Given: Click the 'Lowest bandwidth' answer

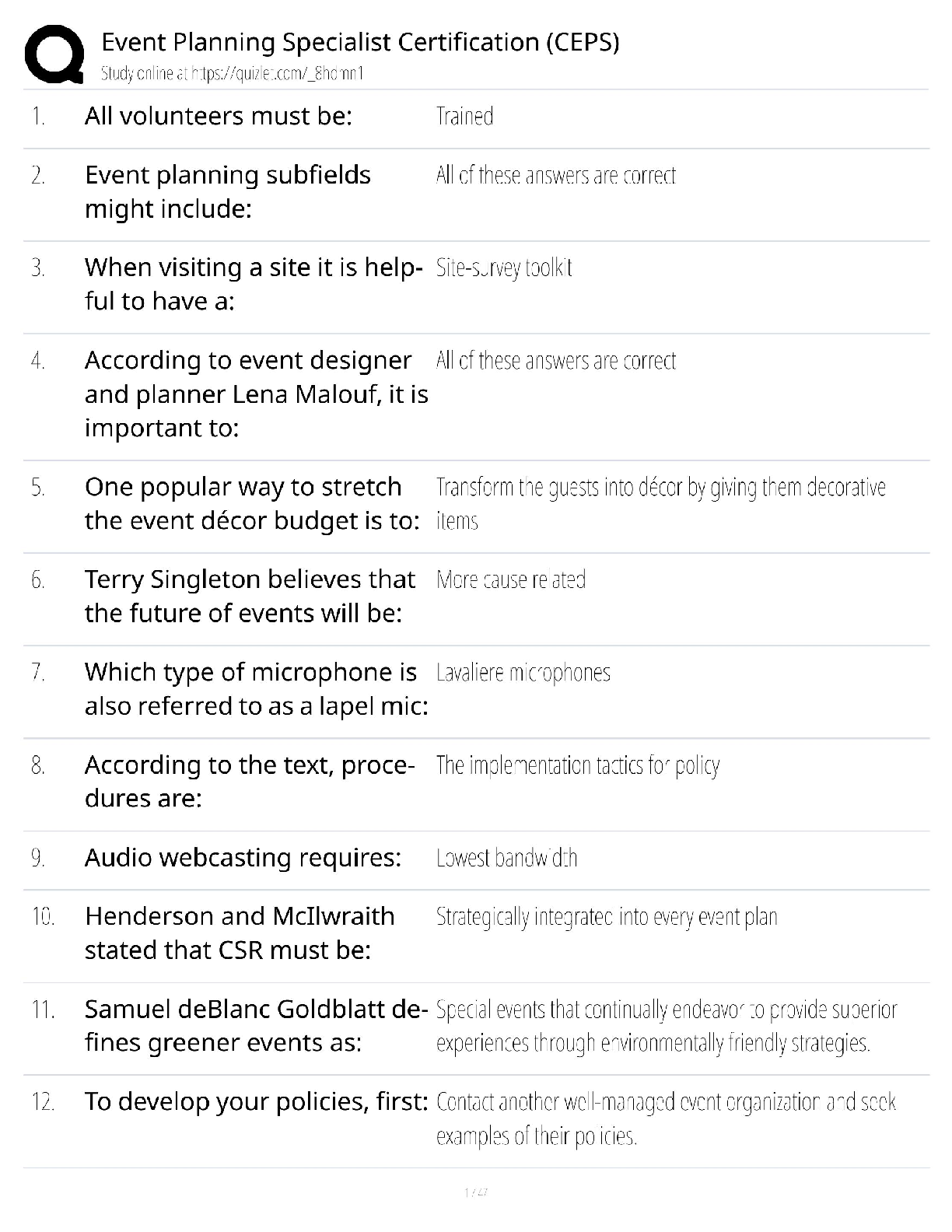Looking at the screenshot, I should pyautogui.click(x=506, y=858).
